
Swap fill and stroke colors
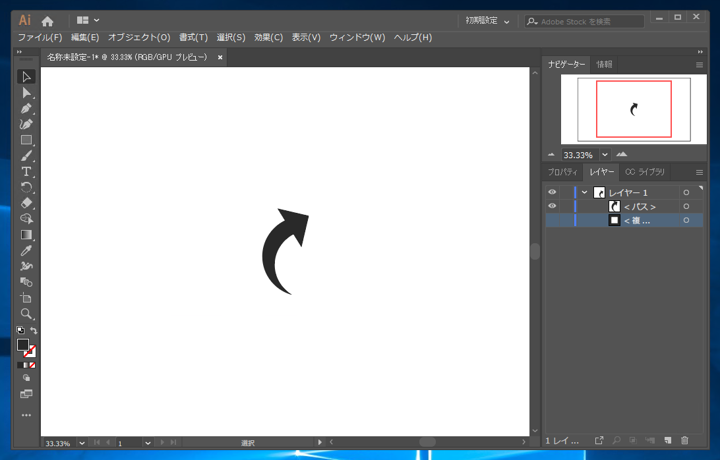pyautogui.click(x=33, y=330)
